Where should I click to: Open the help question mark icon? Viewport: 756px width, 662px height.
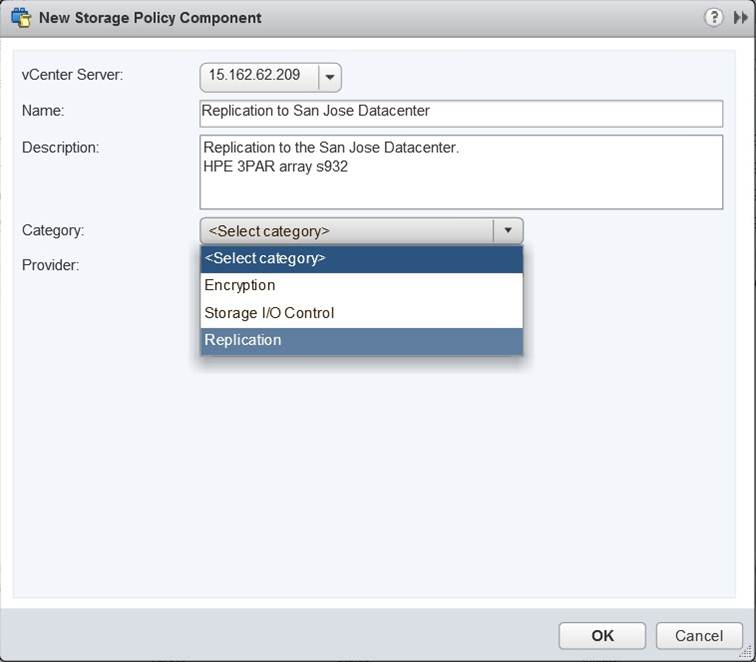[x=714, y=18]
